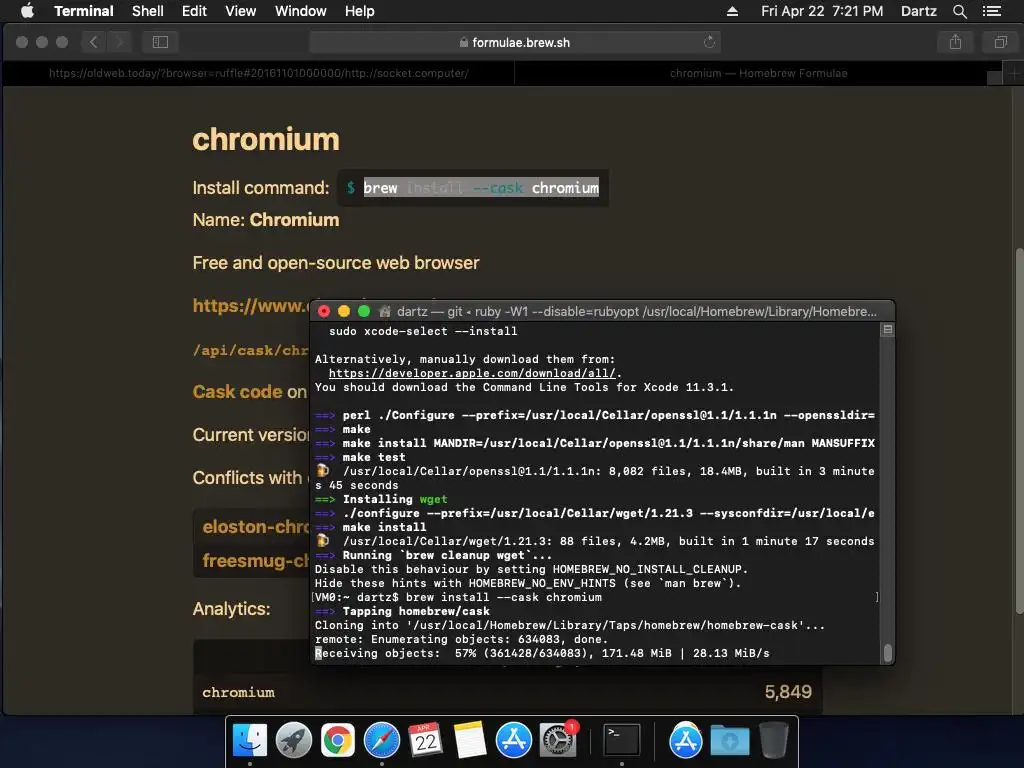Click the formulae.brew.sh address bar
The image size is (1024, 768).
pos(515,42)
